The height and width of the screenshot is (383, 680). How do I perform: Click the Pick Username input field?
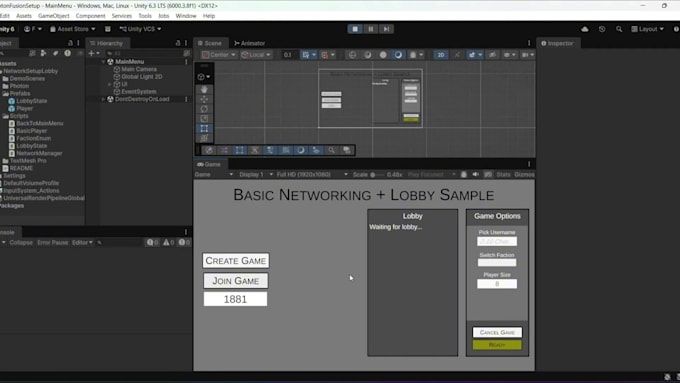click(x=497, y=241)
